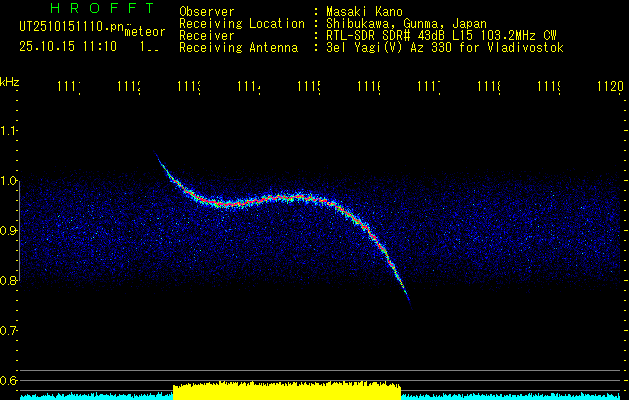Screen dimensions: 629x400
Task: Click the 1.0 kHz frequency tick
Action: (x=9, y=181)
